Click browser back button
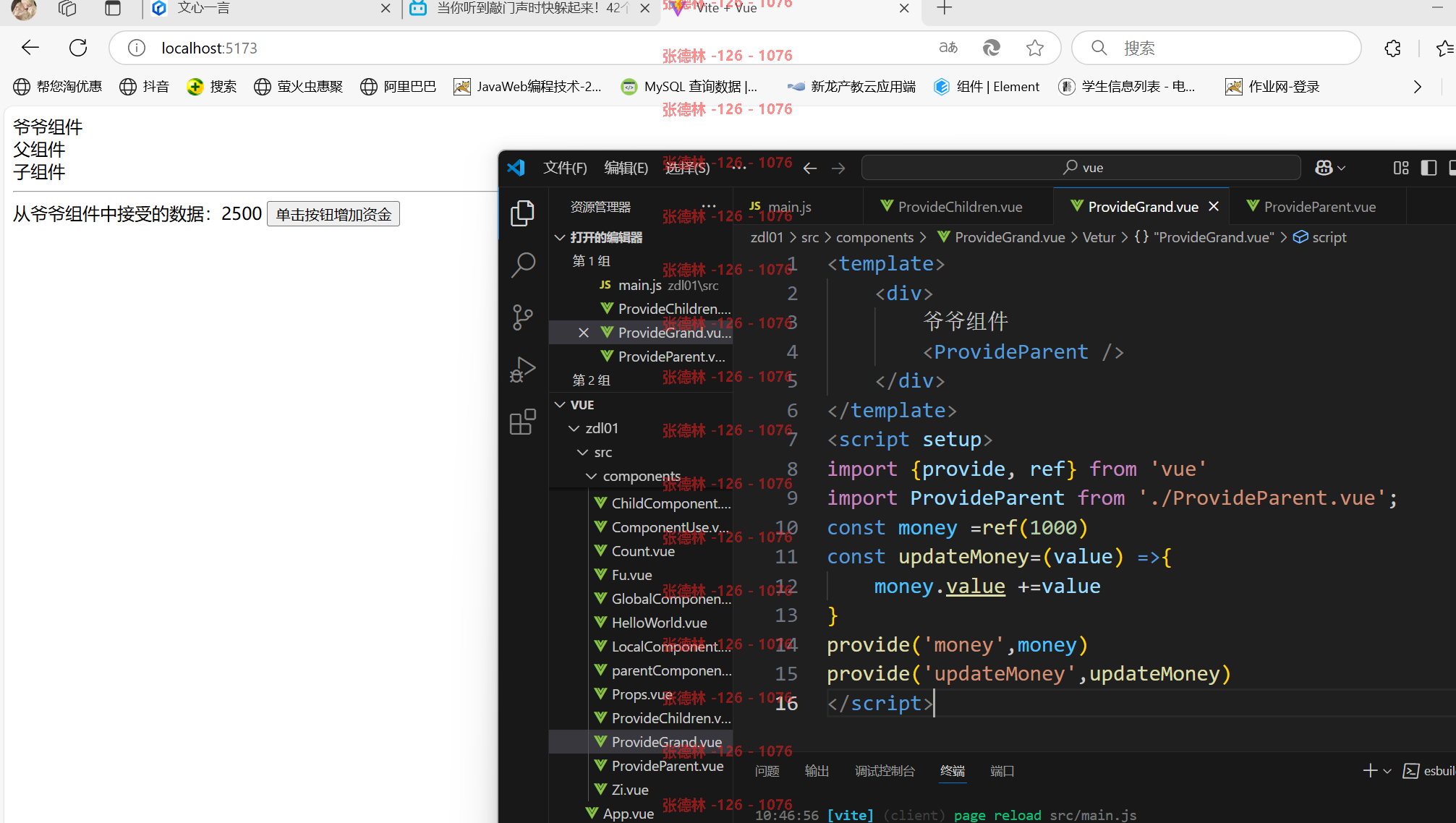 point(30,48)
